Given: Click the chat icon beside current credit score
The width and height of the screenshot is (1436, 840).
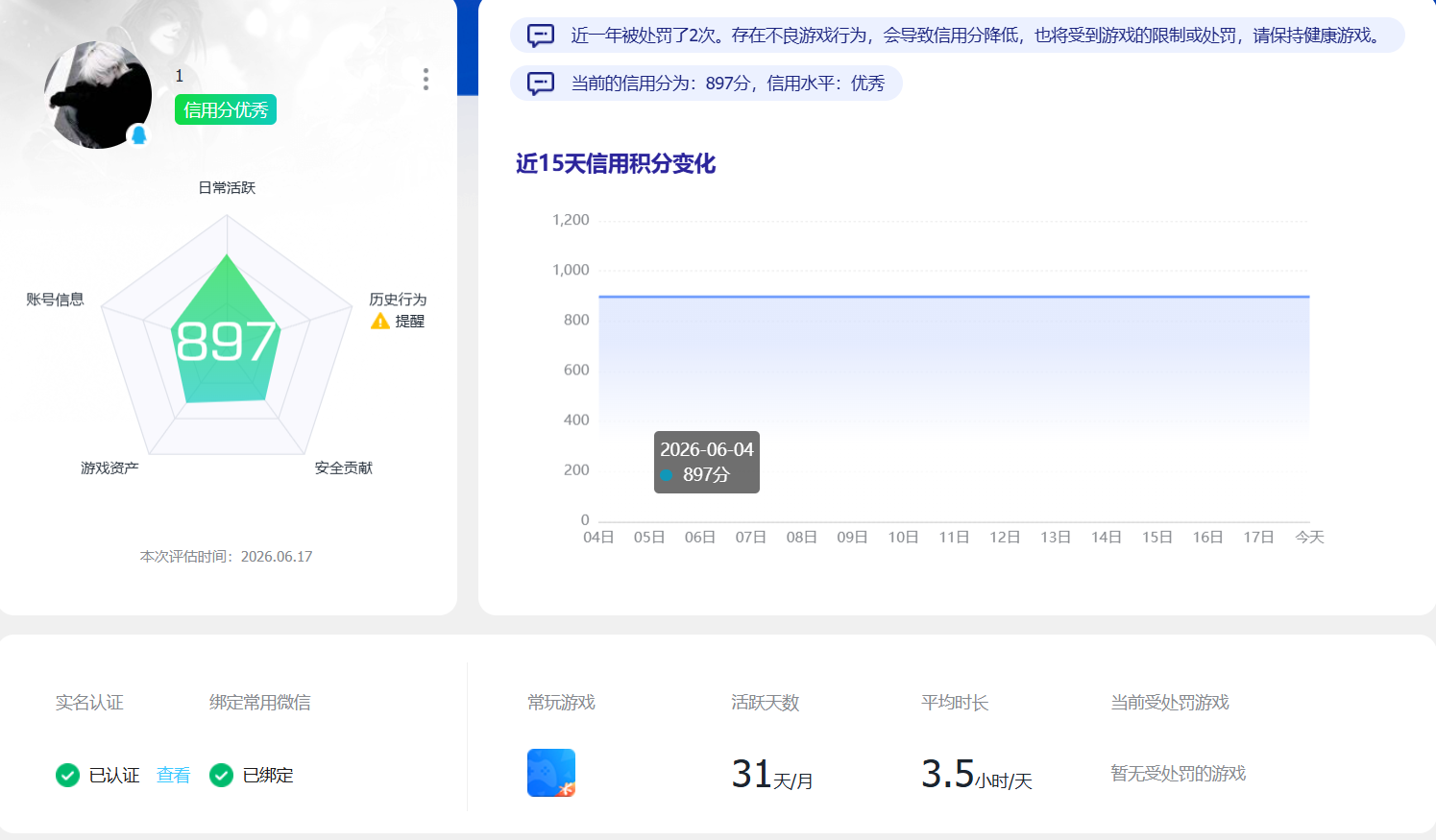Looking at the screenshot, I should point(541,84).
